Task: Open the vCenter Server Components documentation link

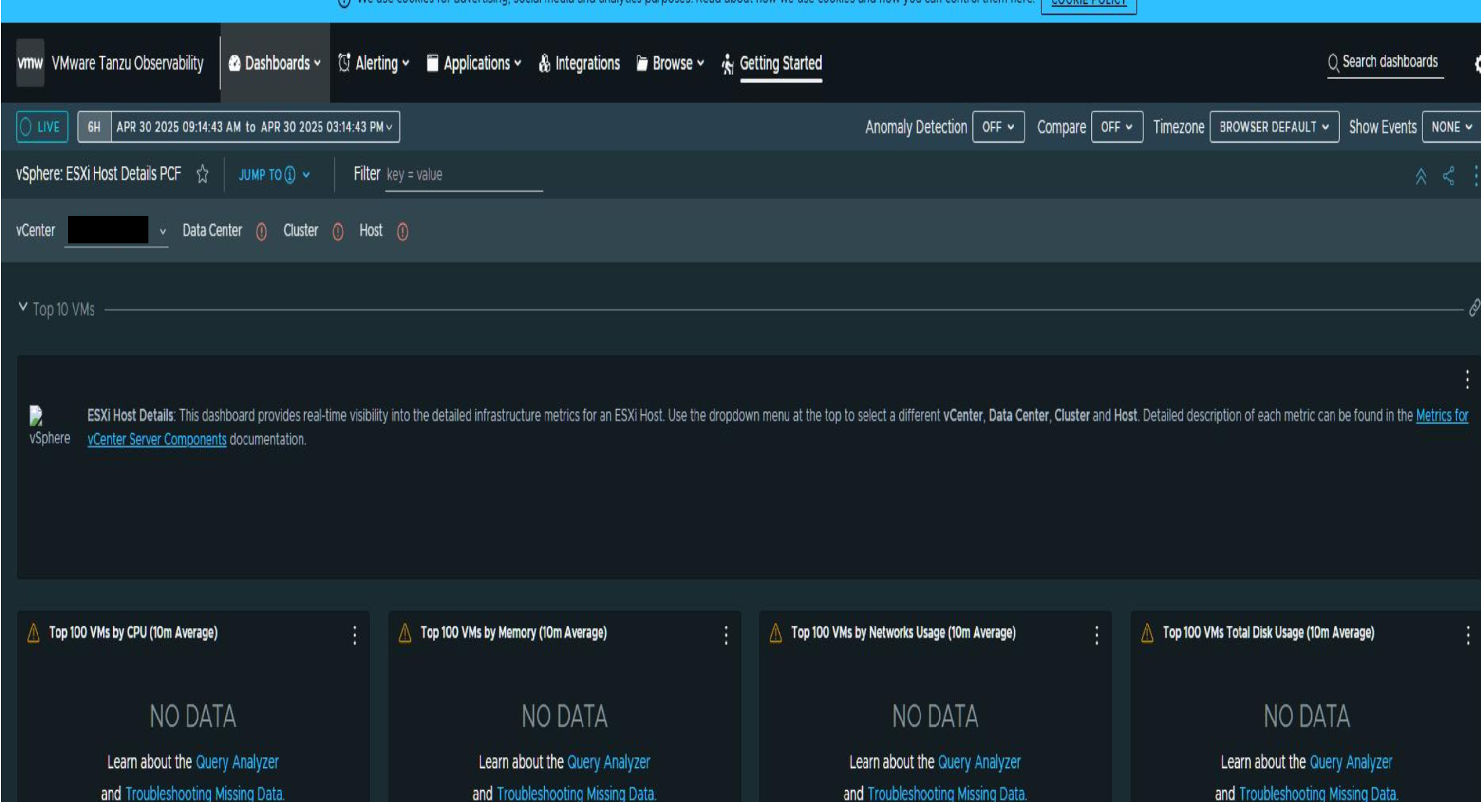Action: point(157,440)
